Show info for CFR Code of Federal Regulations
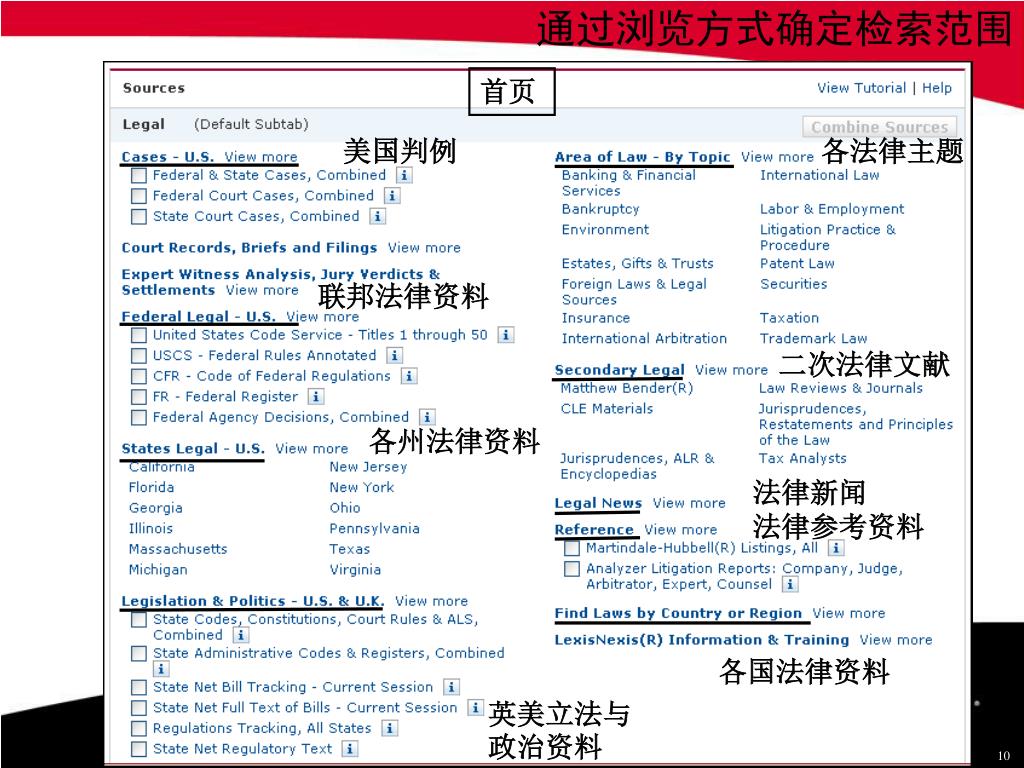Image resolution: width=1024 pixels, height=768 pixels. (x=409, y=376)
